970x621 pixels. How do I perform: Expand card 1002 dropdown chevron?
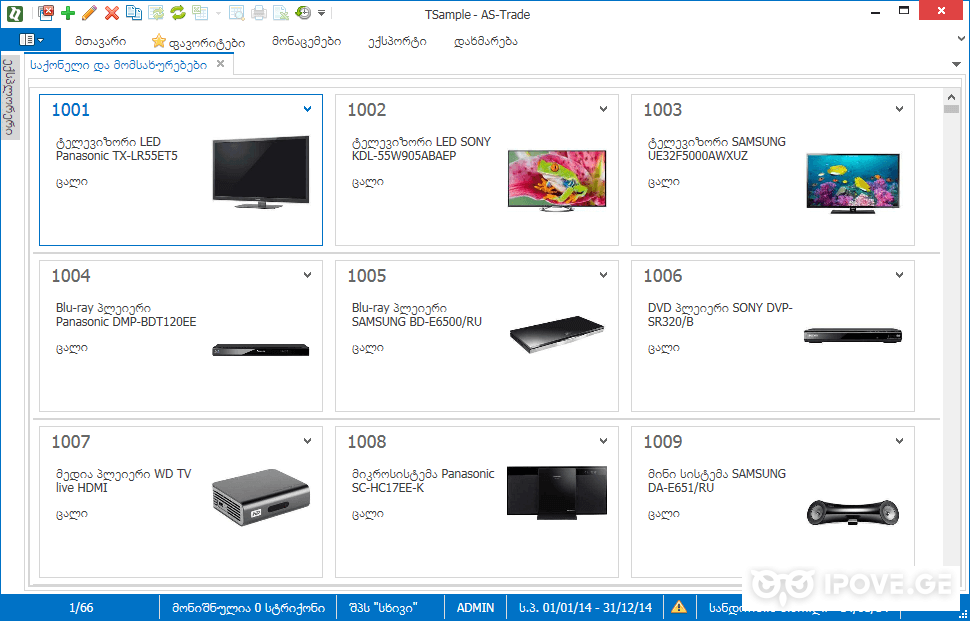pyautogui.click(x=603, y=109)
